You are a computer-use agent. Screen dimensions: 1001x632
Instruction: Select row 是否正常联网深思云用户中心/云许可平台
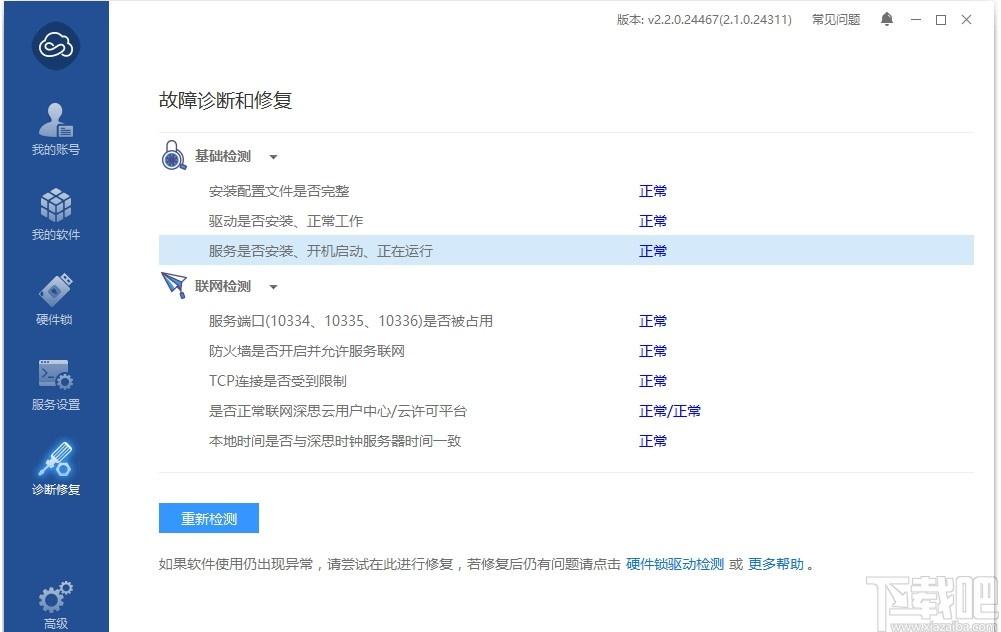566,411
